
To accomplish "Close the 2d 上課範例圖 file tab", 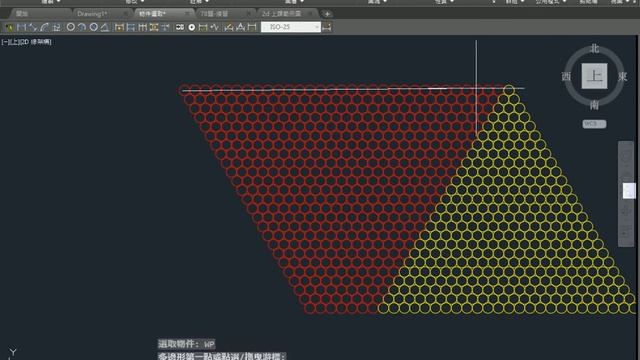I will point(311,14).
